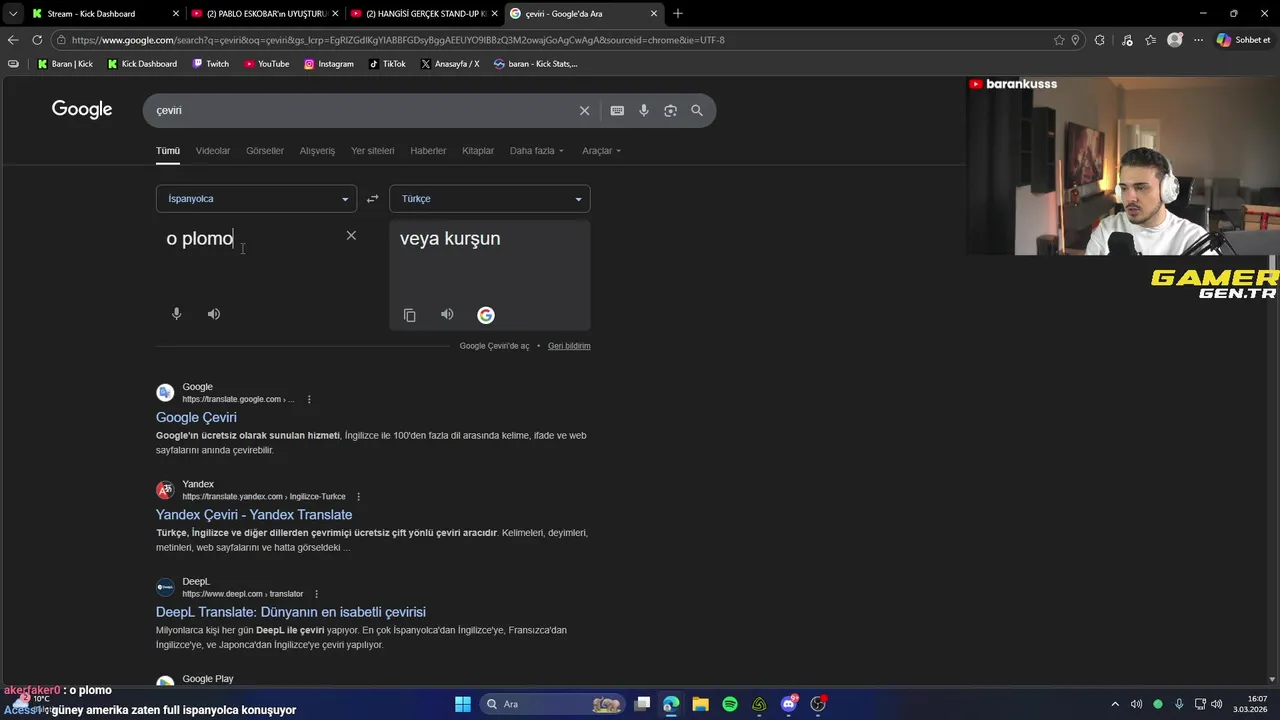Select the Tümü search tab
Image resolution: width=1280 pixels, height=720 pixels.
tap(168, 151)
